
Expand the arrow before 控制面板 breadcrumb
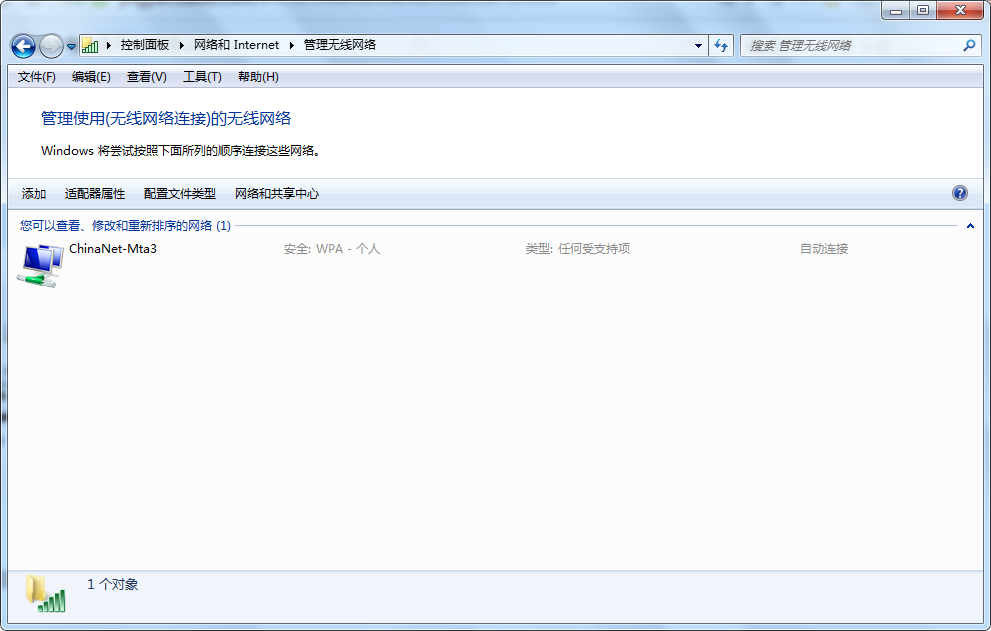[109, 46]
